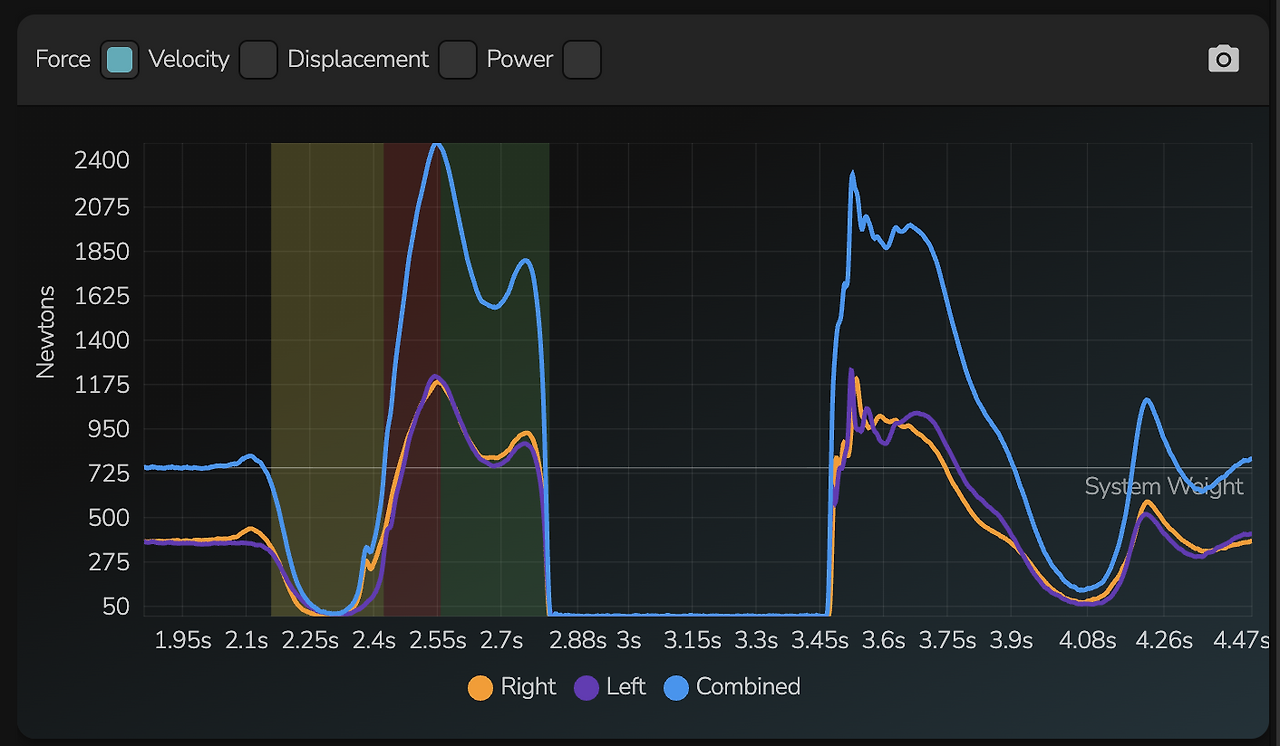Click the 3.15s time axis label

[693, 640]
